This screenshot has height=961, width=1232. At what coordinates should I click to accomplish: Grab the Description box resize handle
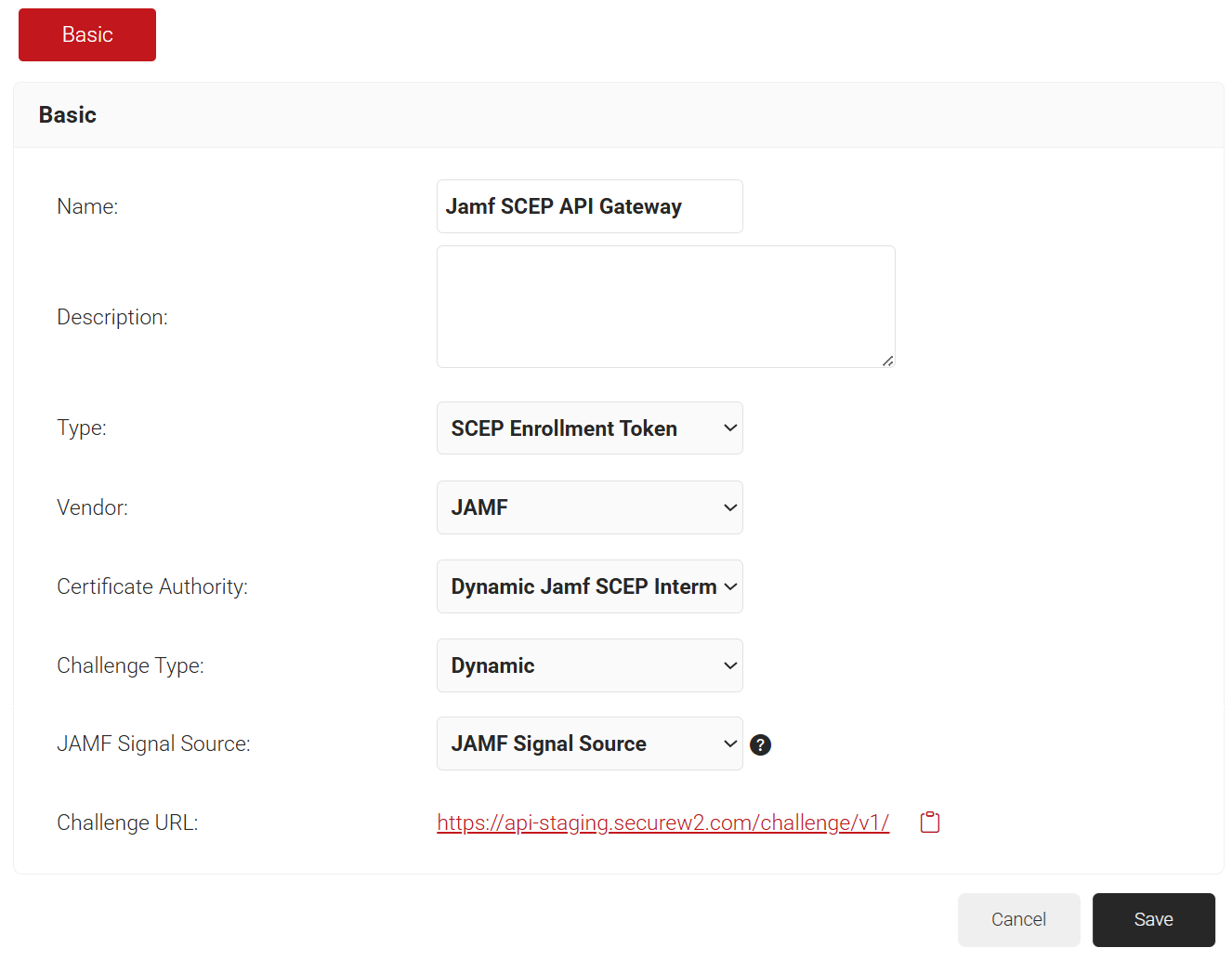[x=887, y=361]
